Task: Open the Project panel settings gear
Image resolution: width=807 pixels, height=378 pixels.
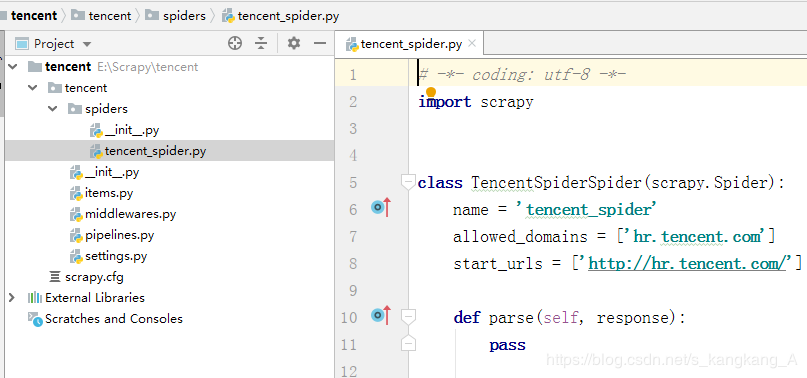Action: (294, 43)
